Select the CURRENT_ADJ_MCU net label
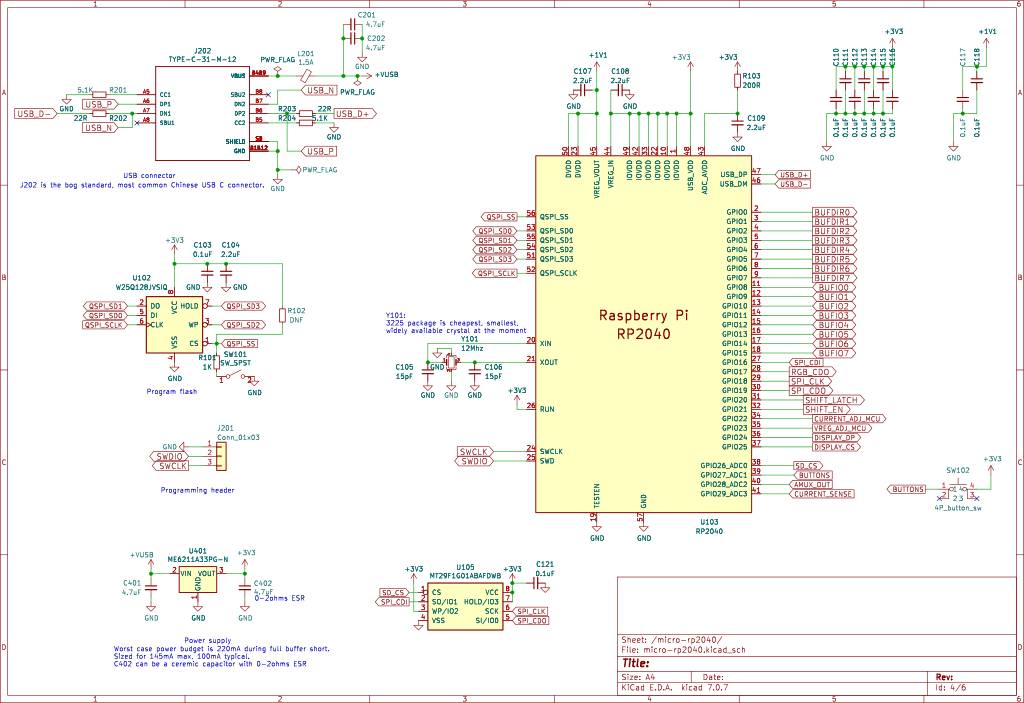 [849, 419]
